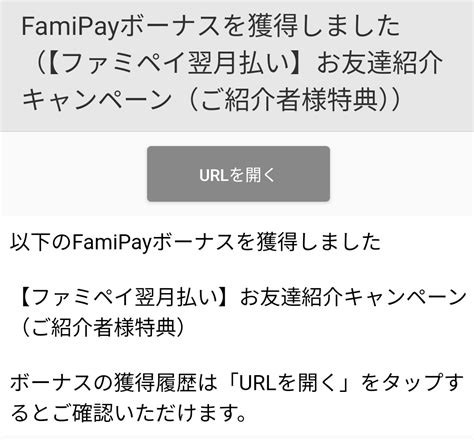Click ボーナスの獲得履歴は at start of paragraph

coord(113,383)
